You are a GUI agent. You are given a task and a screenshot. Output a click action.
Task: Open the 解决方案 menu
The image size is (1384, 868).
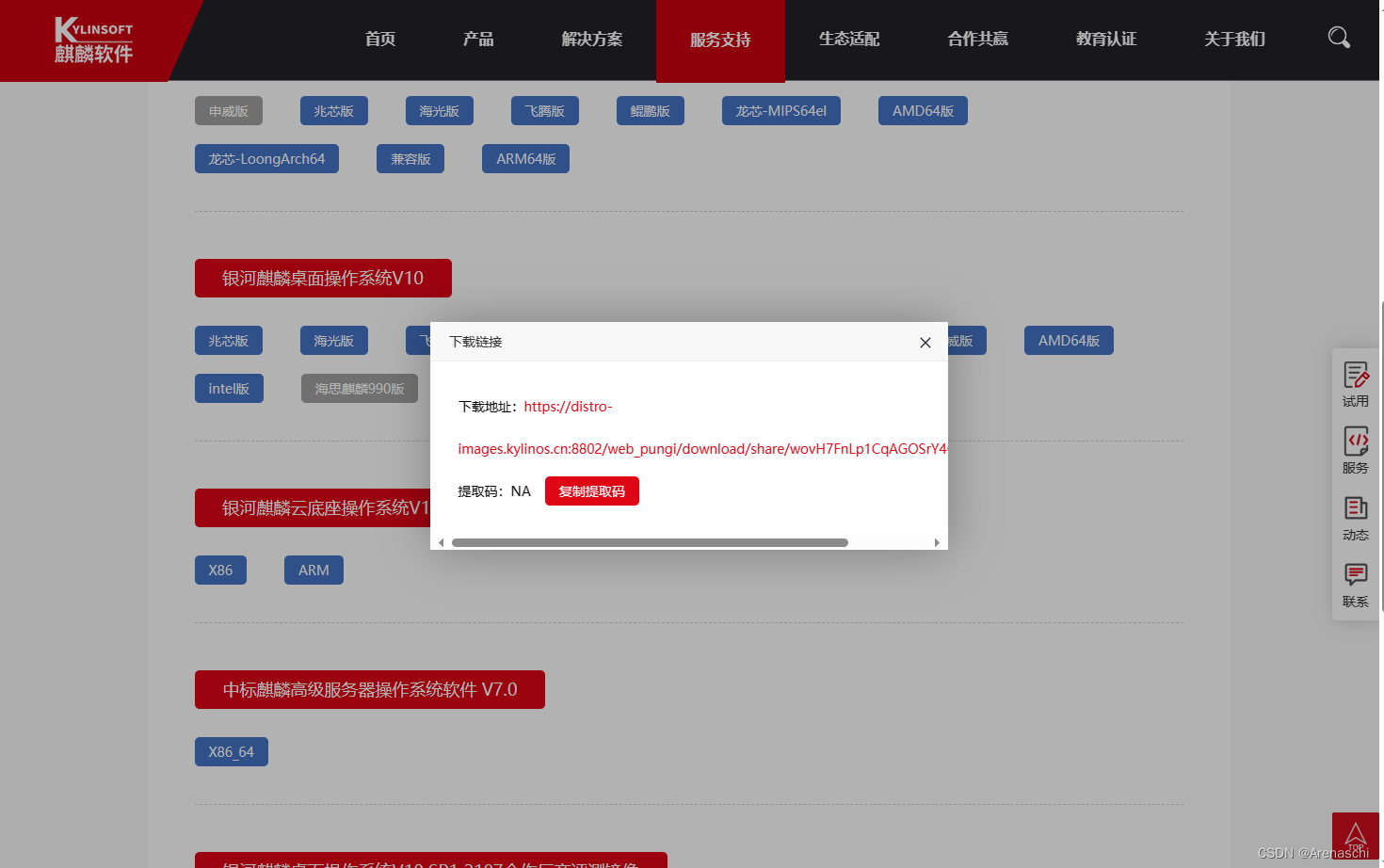coord(592,39)
